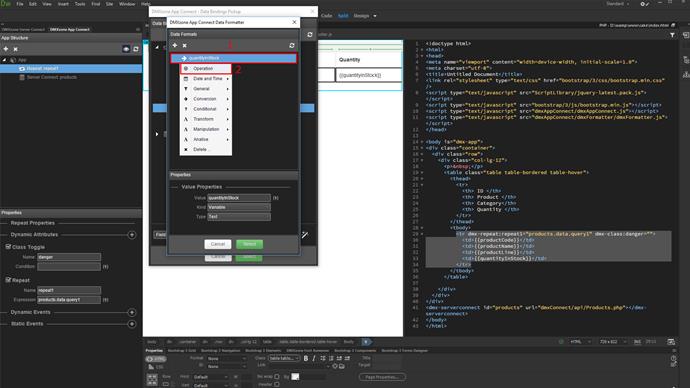Insert ordered list in Properties inspector
Screen dimensions: 690x388
[x=331, y=359]
